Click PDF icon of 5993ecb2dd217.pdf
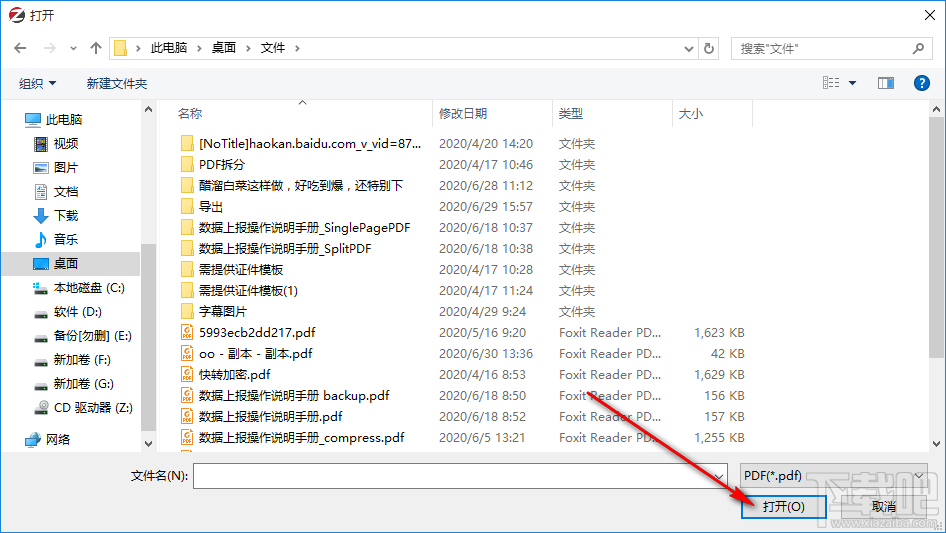This screenshot has width=946, height=533. [x=187, y=333]
